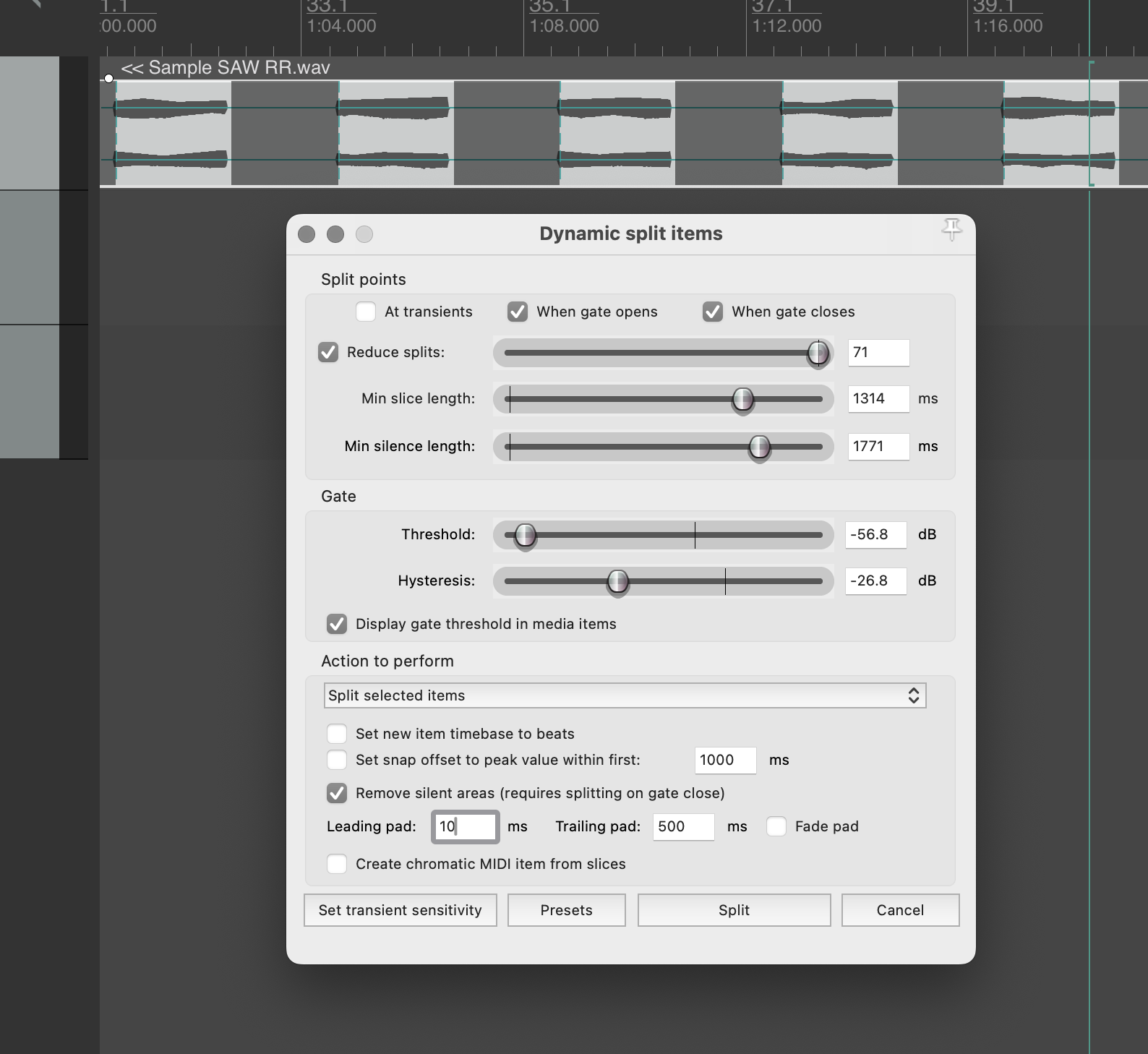Click timeline ruler at 1:08.000
The image size is (1148, 1054).
564,26
